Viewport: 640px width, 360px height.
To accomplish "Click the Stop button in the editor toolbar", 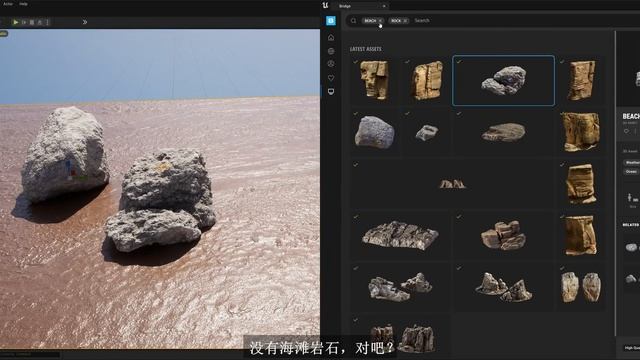I will coord(32,22).
